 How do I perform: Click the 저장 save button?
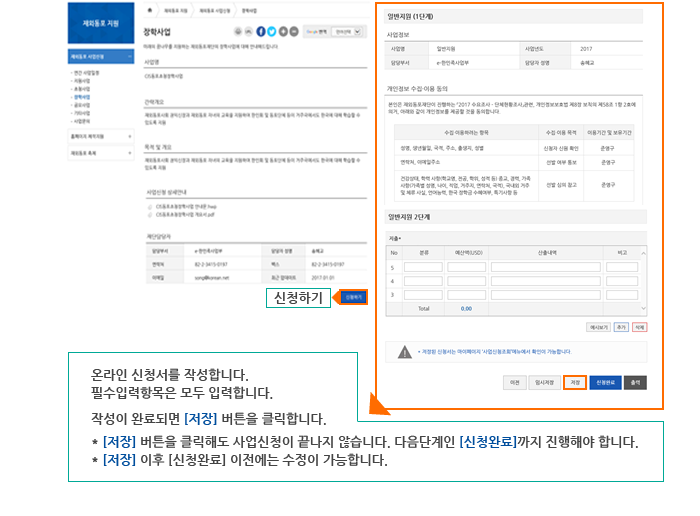coord(575,383)
